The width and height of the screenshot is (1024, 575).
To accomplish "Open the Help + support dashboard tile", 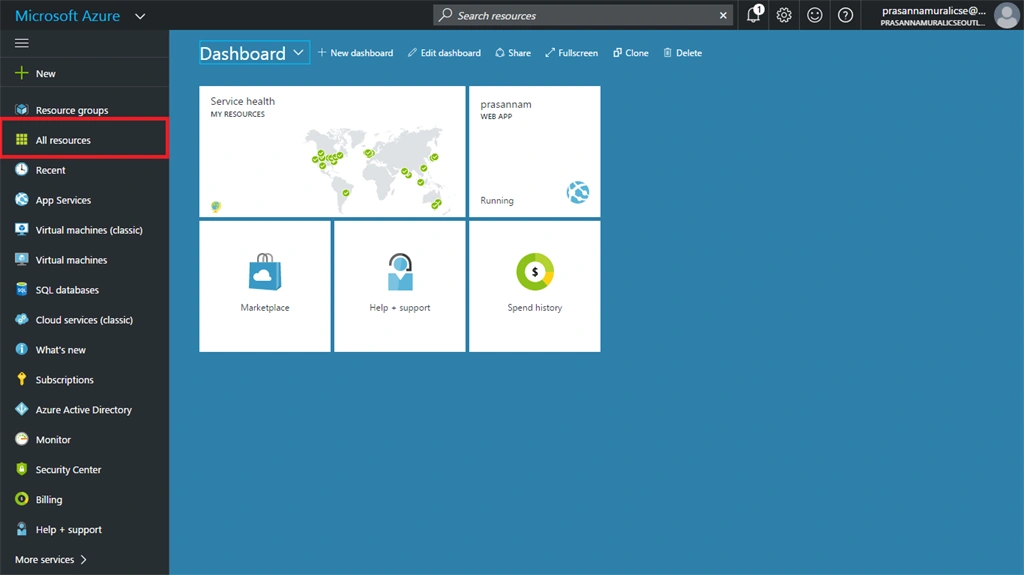I will (400, 286).
